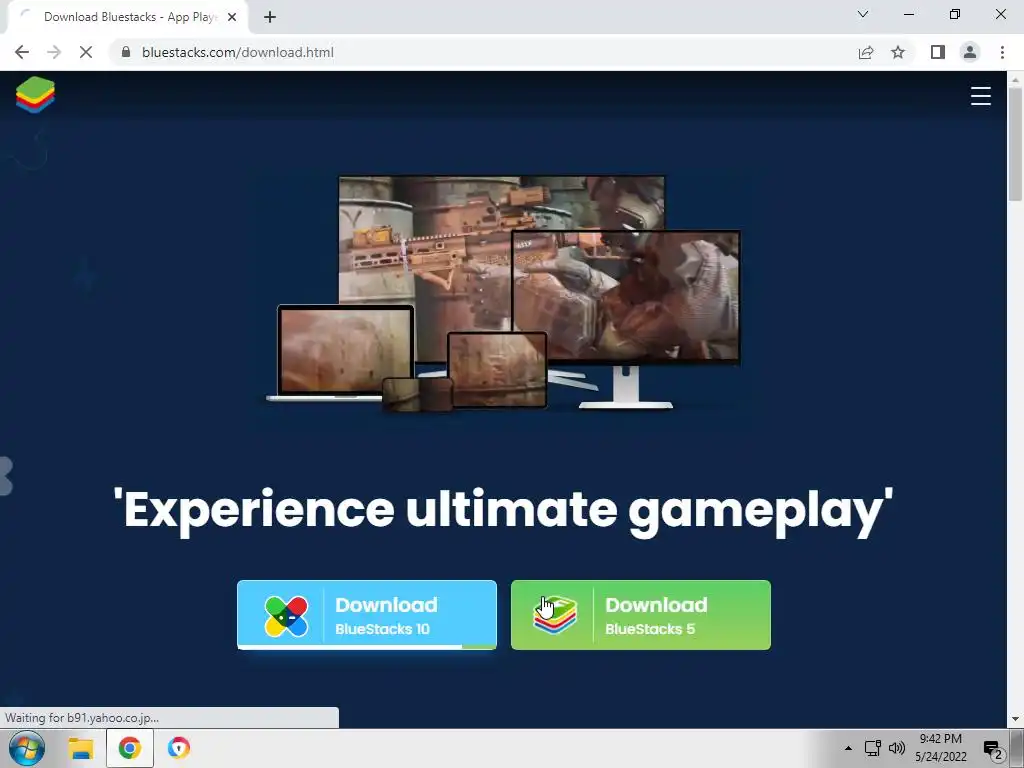Click the BlueStacks logo in page header

coord(35,95)
